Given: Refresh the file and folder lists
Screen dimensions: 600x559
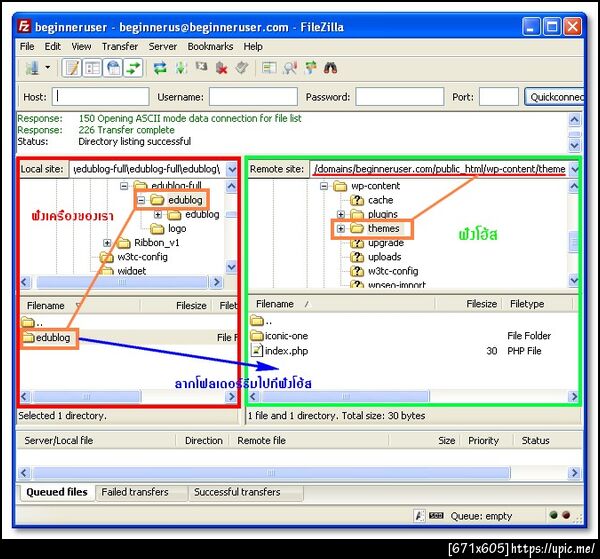Looking at the screenshot, I should [x=160, y=68].
